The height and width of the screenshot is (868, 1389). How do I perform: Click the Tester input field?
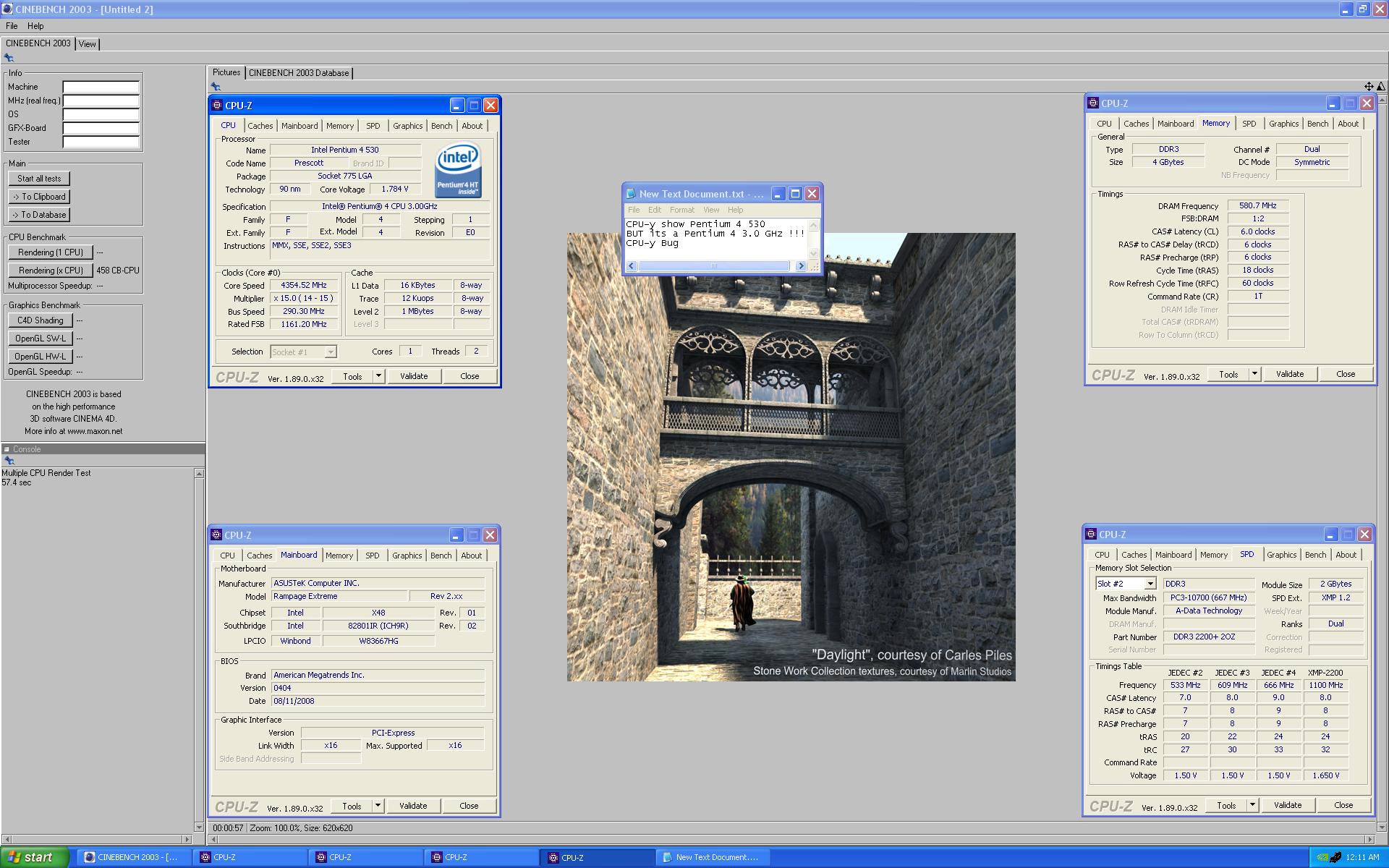click(101, 142)
